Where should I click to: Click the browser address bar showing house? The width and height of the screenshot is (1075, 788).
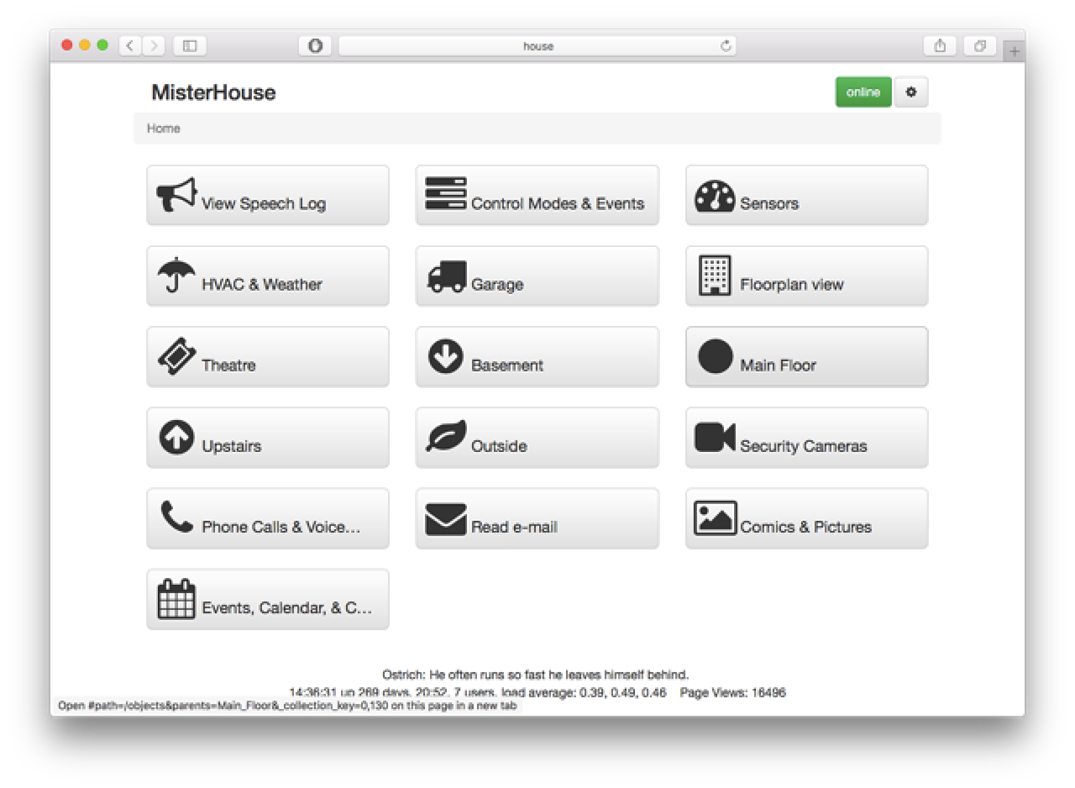pyautogui.click(x=538, y=46)
